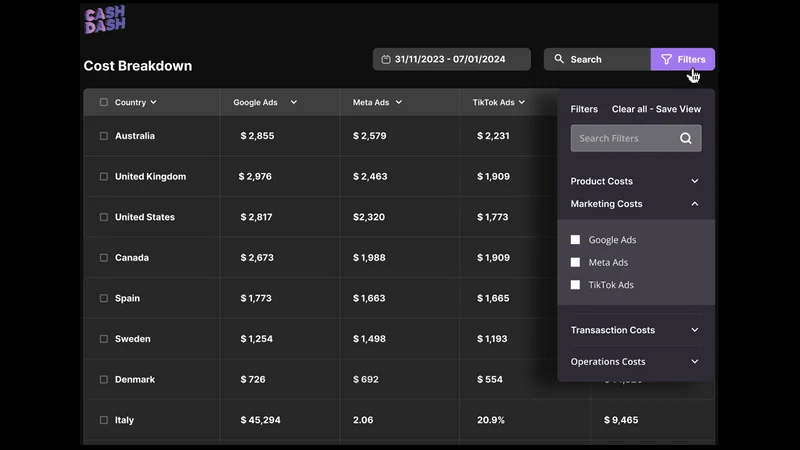Check the United Kingdom row checkbox

pos(104,177)
